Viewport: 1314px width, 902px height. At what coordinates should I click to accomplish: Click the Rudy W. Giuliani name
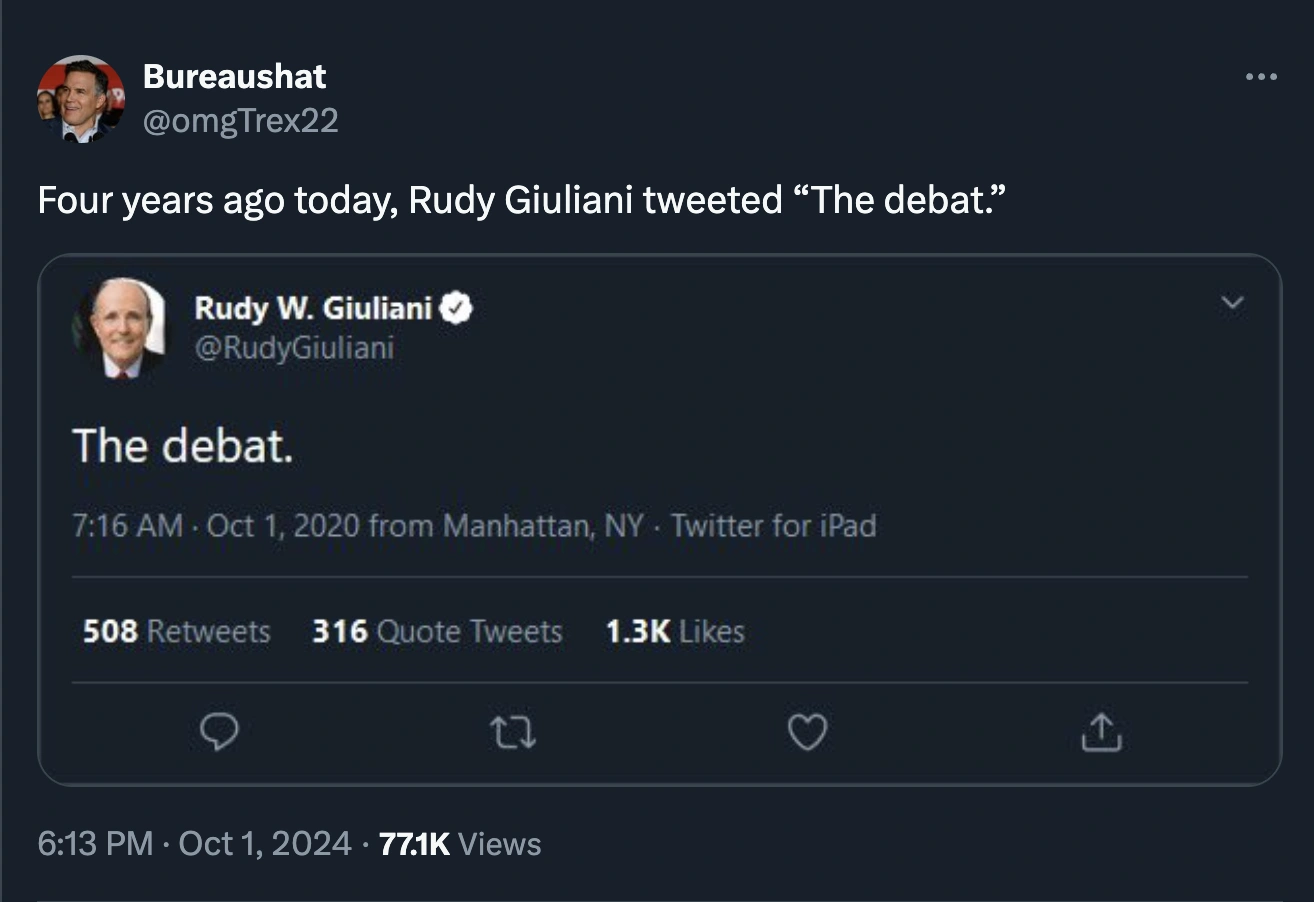tap(312, 308)
